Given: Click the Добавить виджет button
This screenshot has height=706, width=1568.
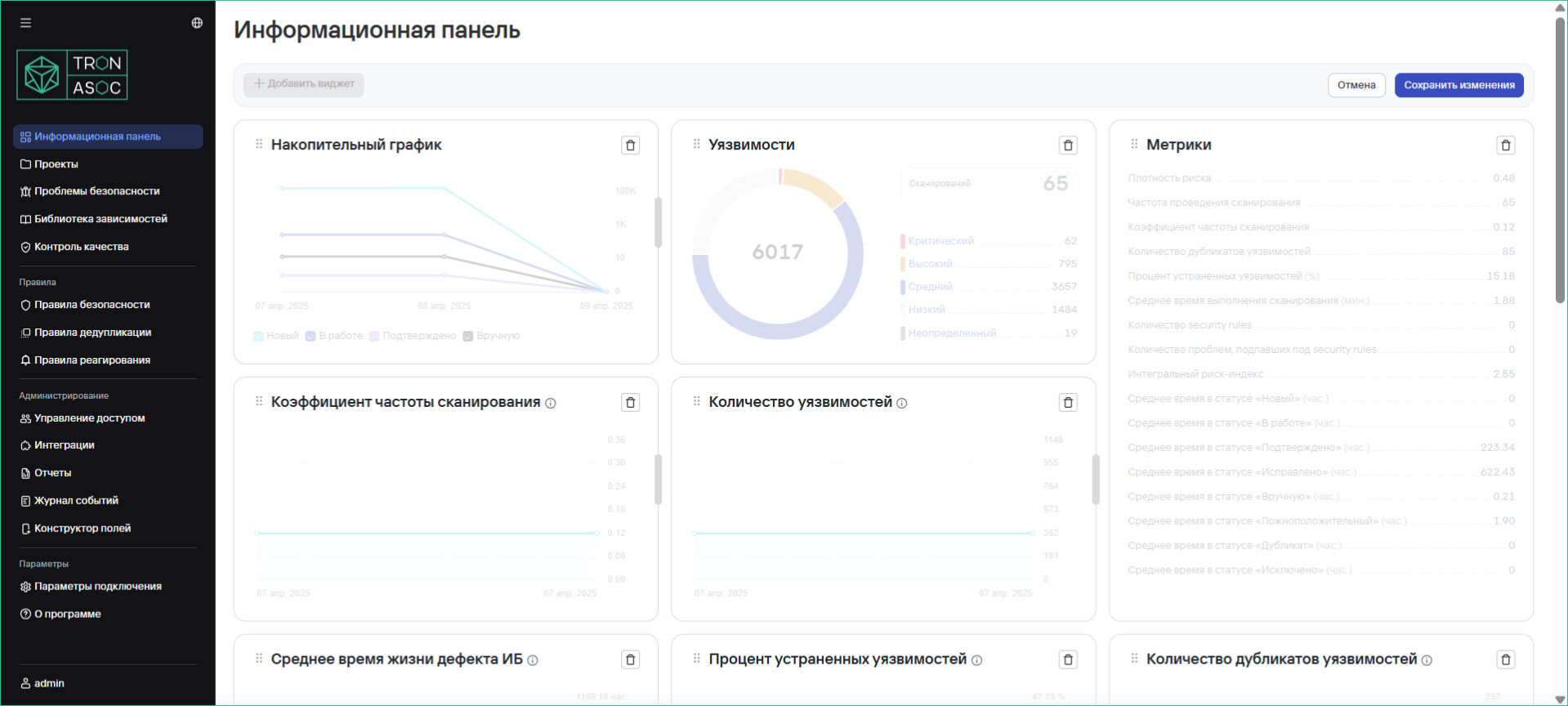Looking at the screenshot, I should pyautogui.click(x=304, y=84).
